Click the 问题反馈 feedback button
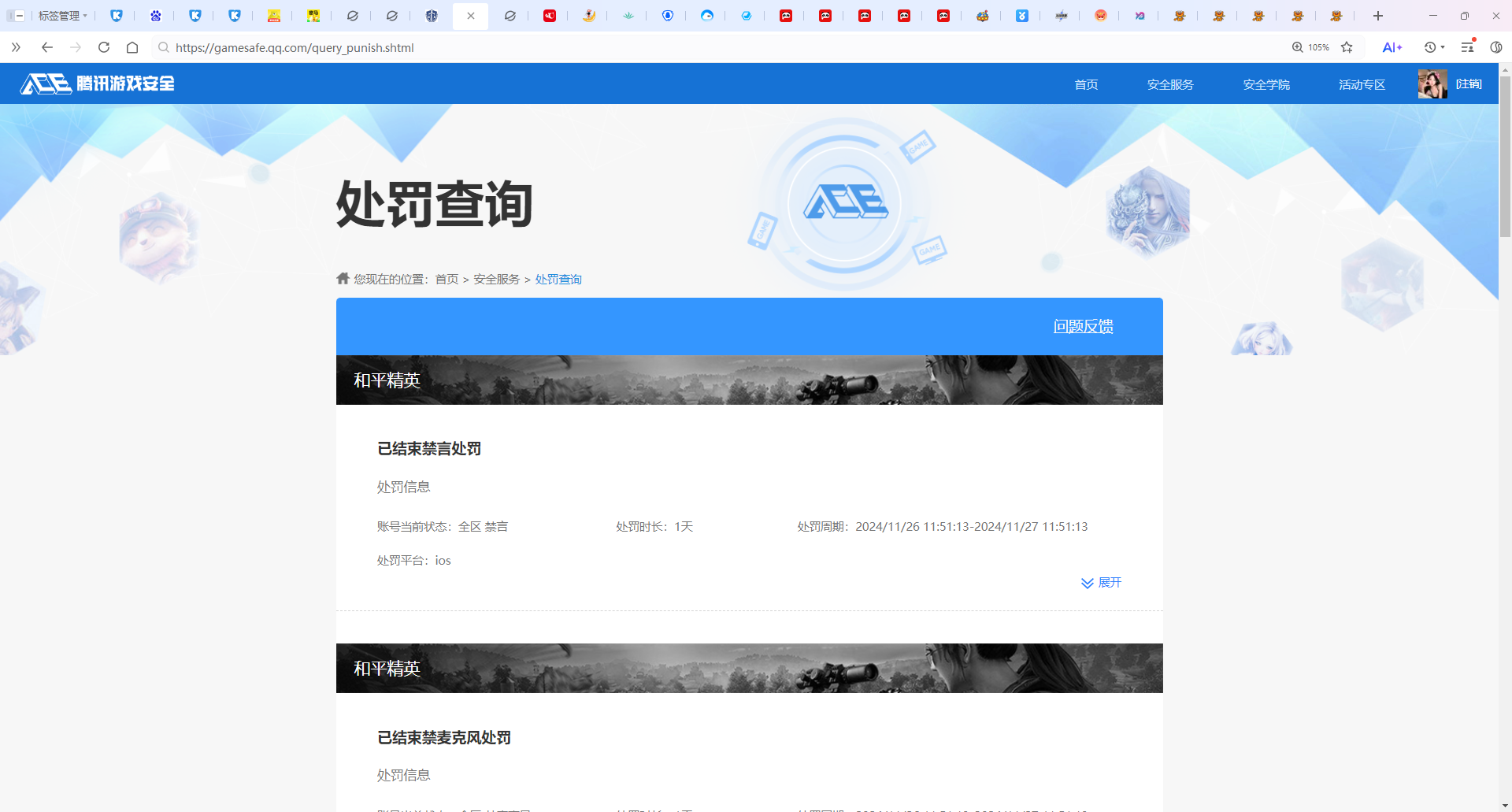Viewport: 1512px width, 812px height. tap(1083, 326)
